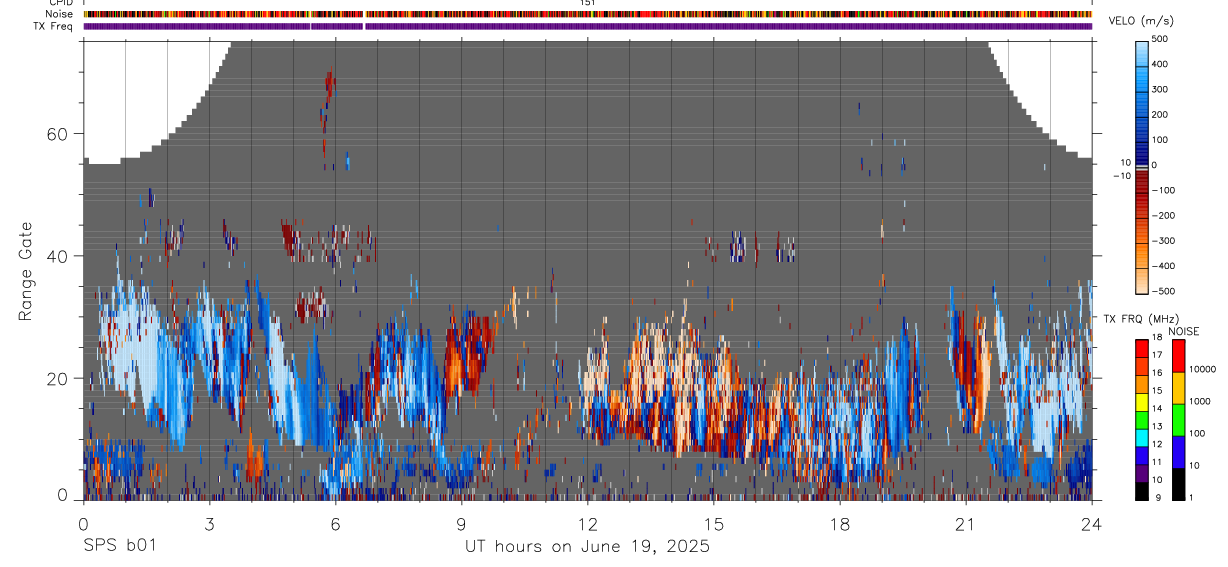Screen dimensions: 1228x567
Task: Click the '-10' label left of velocity colorbar
Action: (x=1121, y=176)
